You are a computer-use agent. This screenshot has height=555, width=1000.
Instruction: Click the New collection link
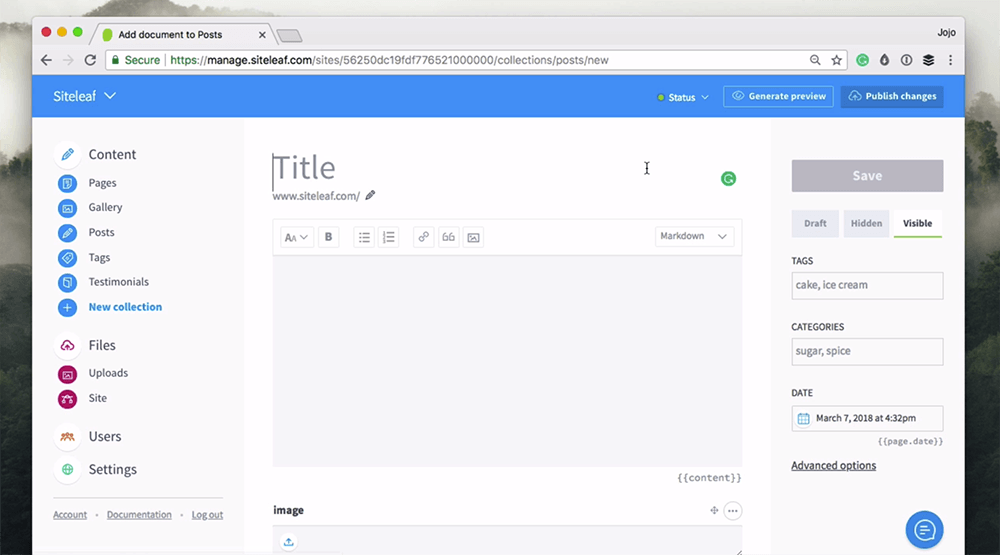point(125,307)
